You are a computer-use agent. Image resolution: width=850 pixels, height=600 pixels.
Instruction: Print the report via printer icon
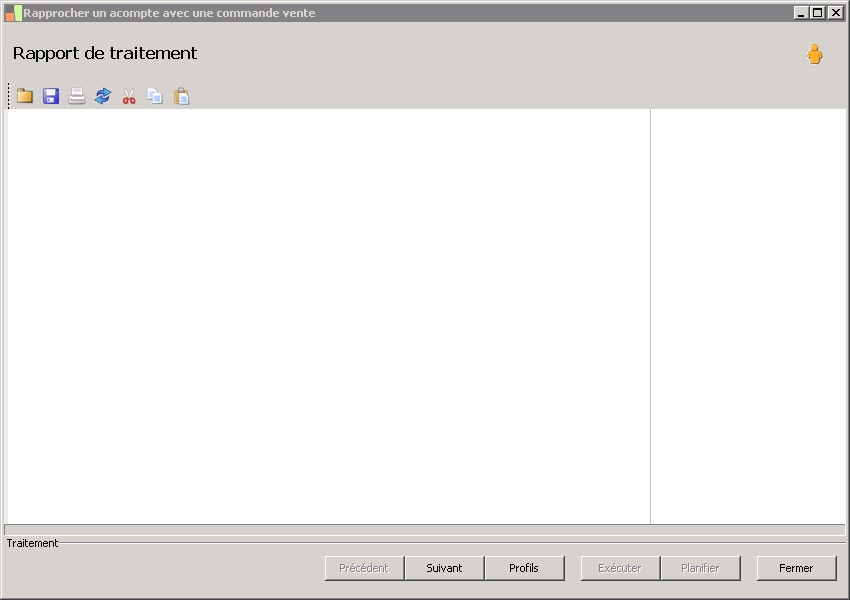[x=77, y=96]
